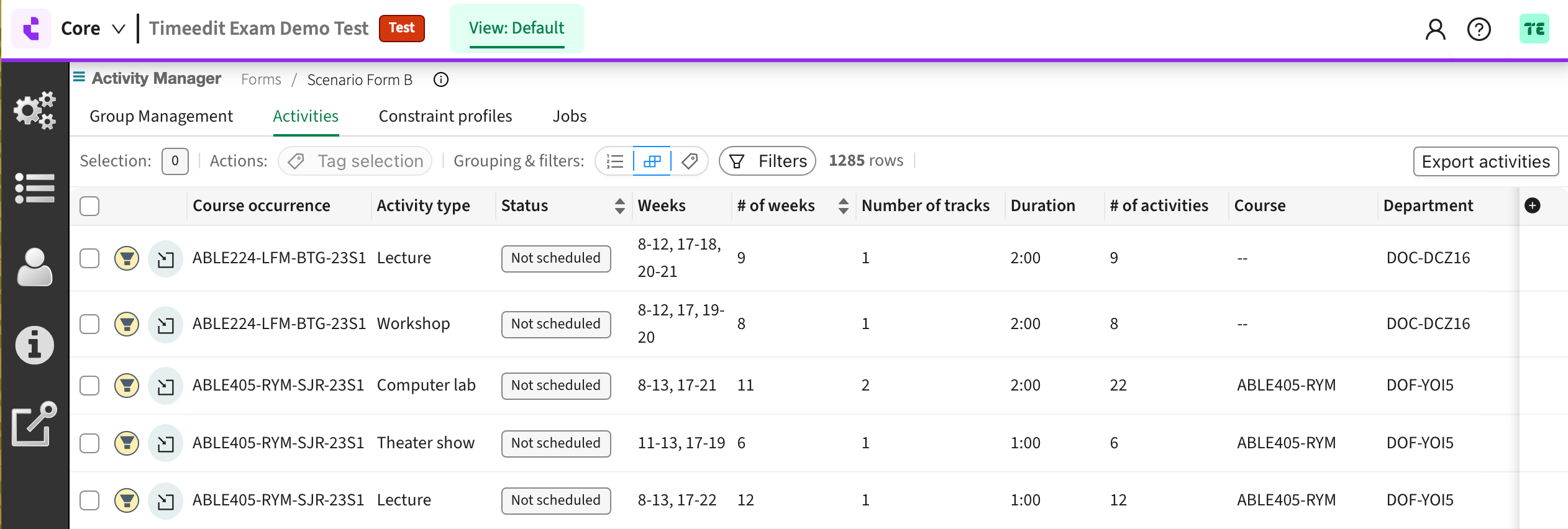
Task: Switch to the Constraint profiles tab
Action: coord(445,116)
